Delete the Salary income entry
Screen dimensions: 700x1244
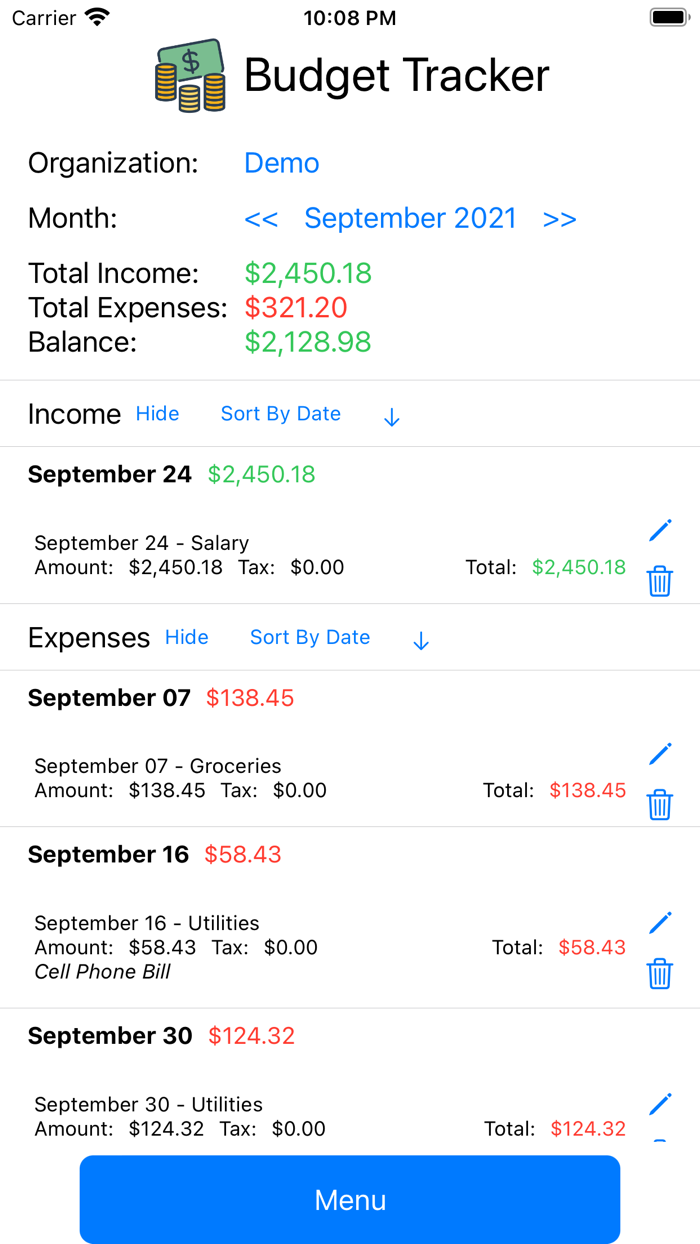coord(660,579)
